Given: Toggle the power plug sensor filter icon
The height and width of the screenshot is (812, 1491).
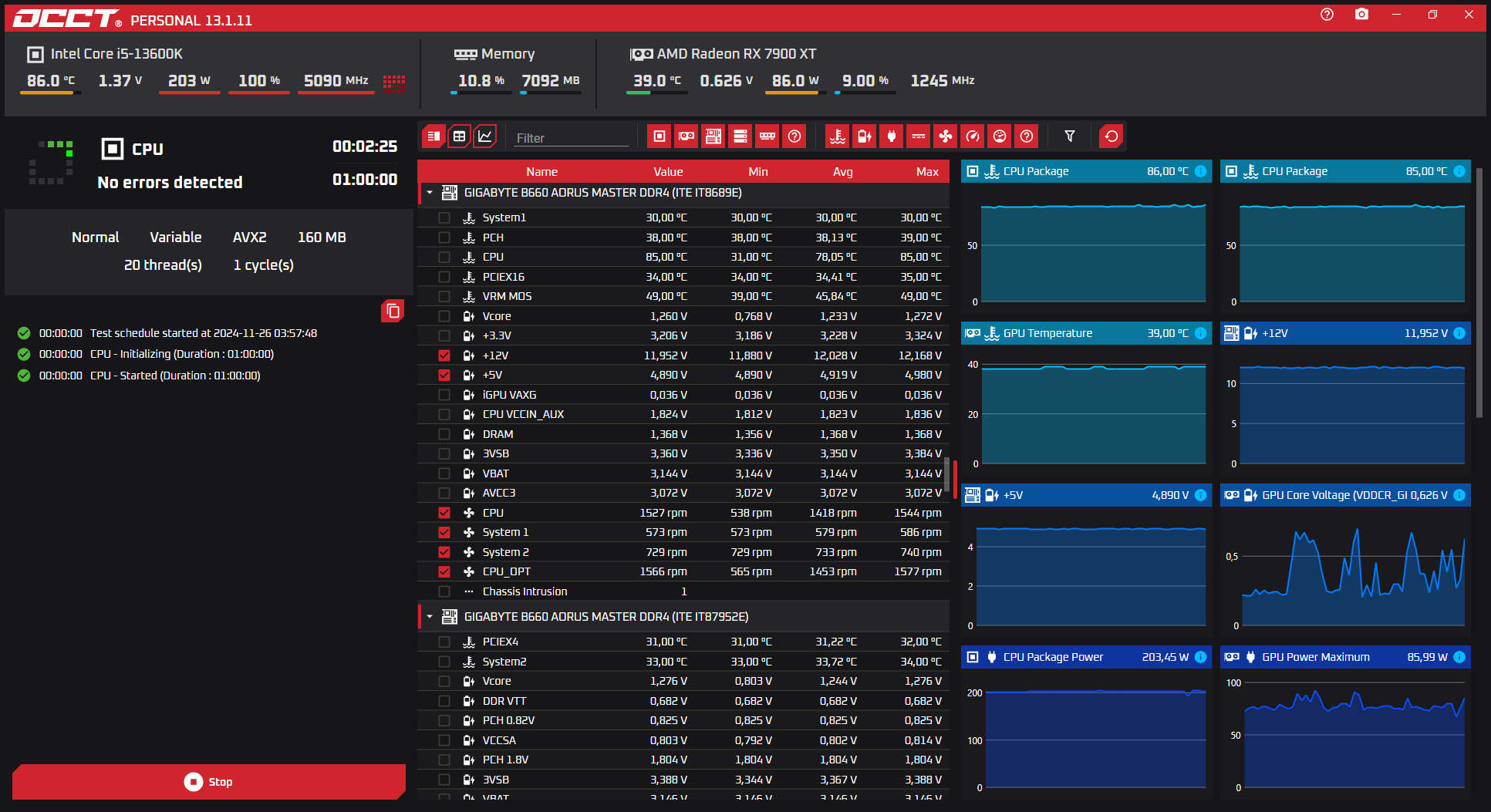Looking at the screenshot, I should (892, 136).
